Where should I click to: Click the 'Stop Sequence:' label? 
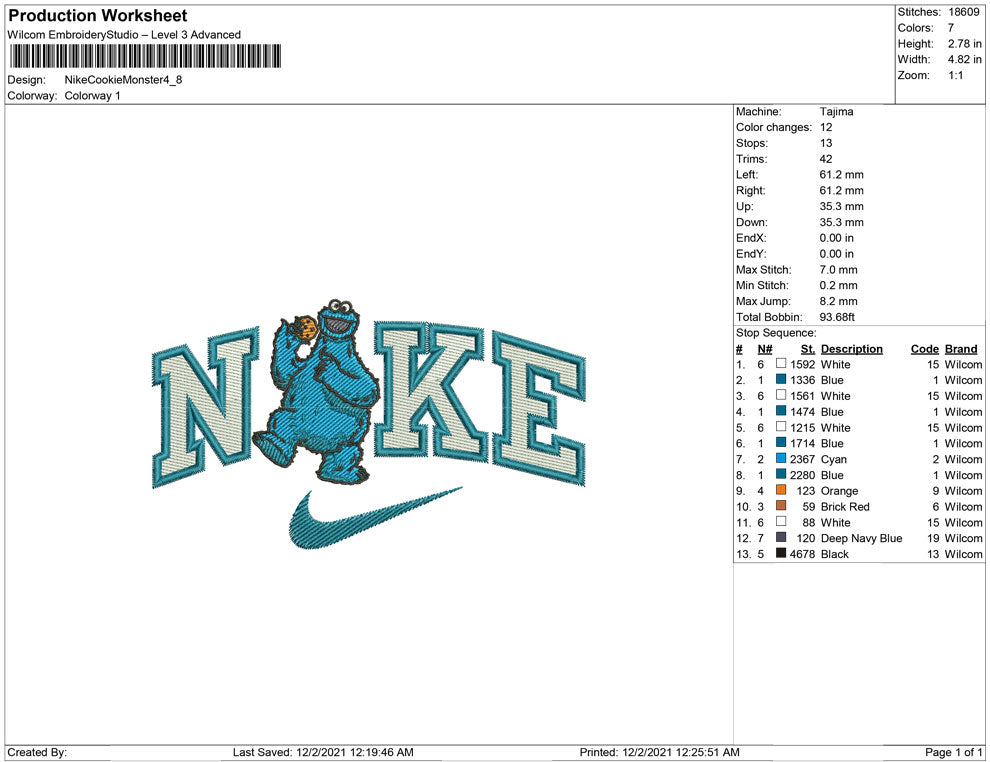point(776,333)
